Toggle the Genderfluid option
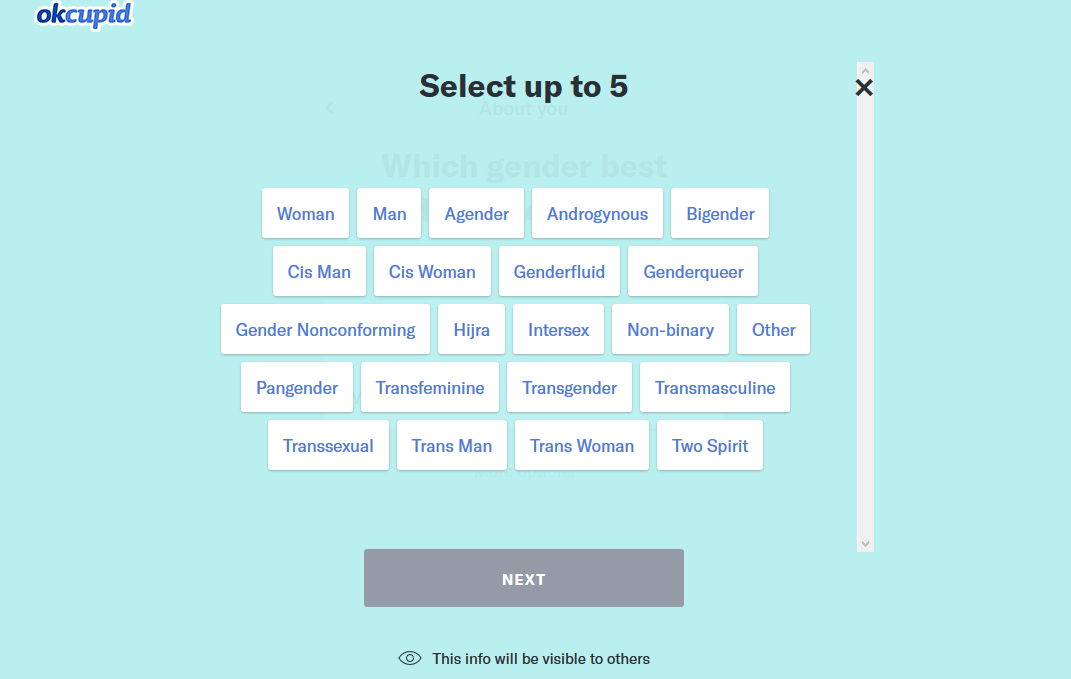 tap(559, 271)
